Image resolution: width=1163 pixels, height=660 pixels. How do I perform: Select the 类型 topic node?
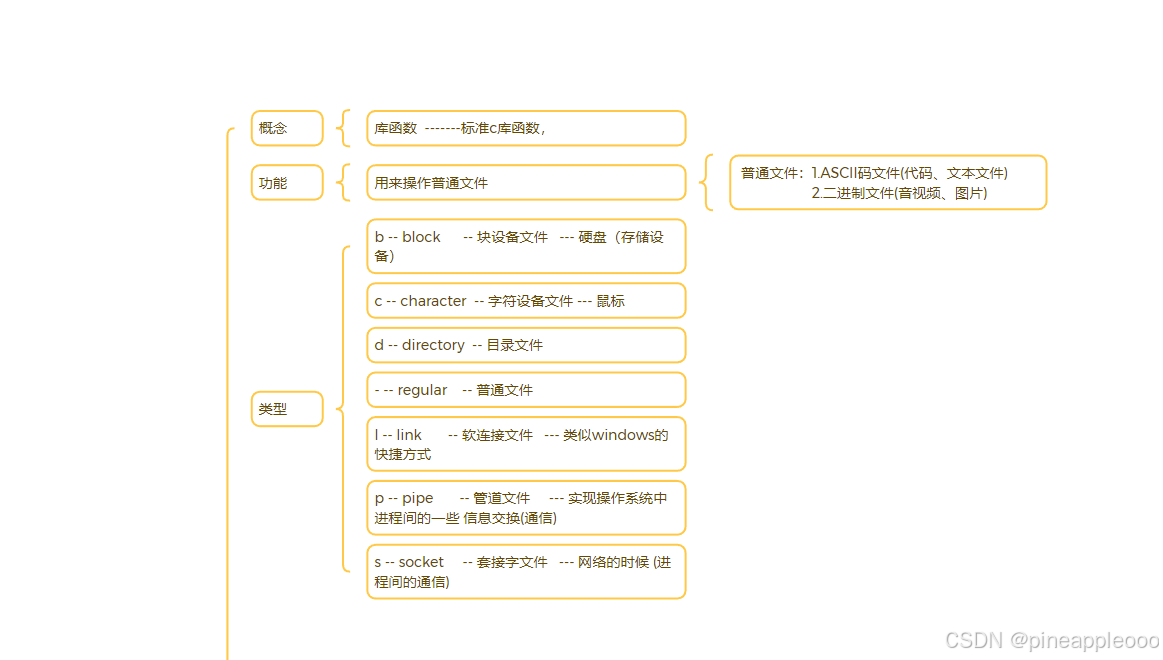point(286,409)
